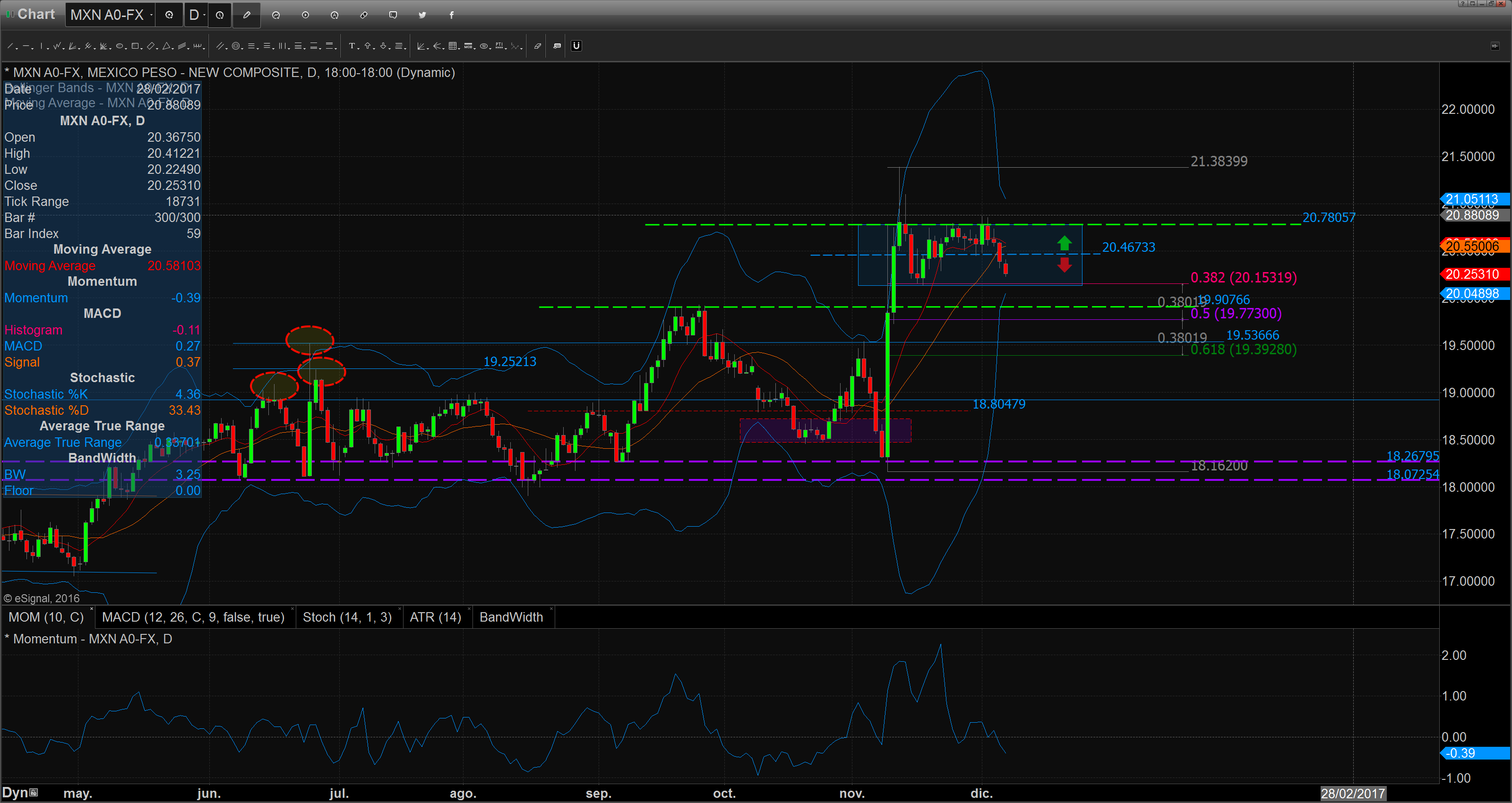Click the eraser remove-drawings icon

537,46
